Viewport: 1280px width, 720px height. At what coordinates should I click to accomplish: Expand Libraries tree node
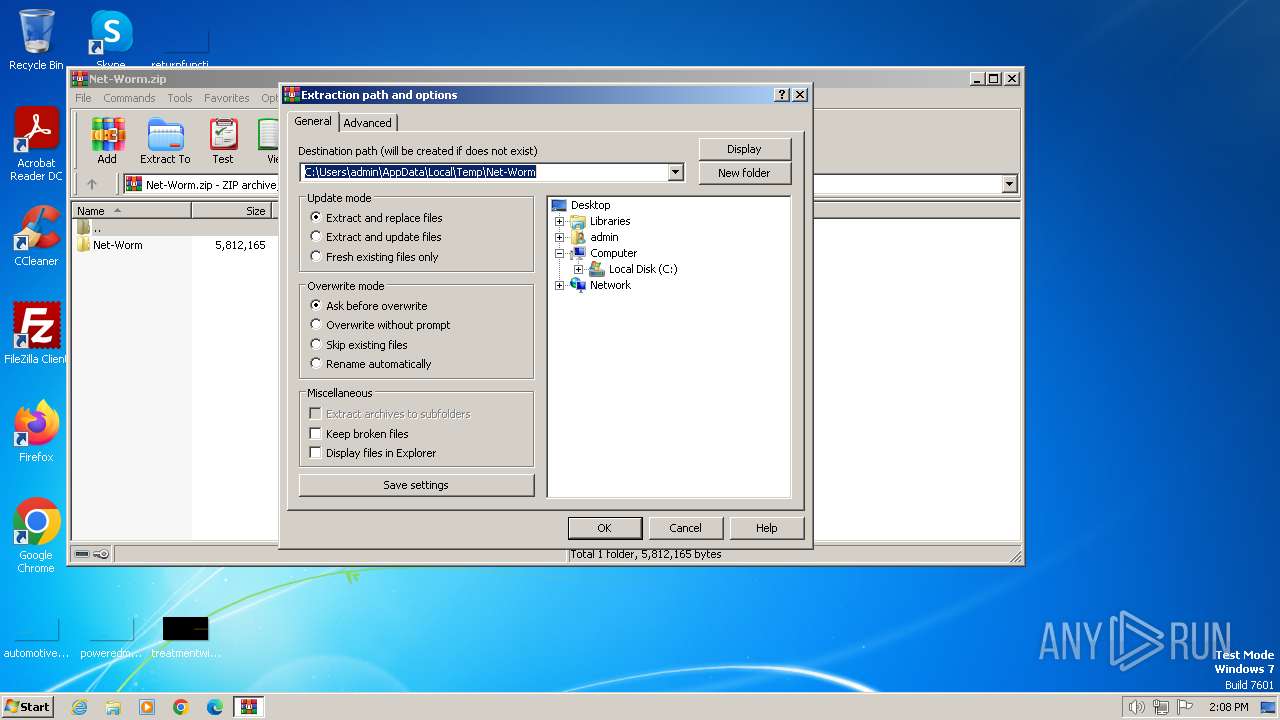pyautogui.click(x=560, y=221)
